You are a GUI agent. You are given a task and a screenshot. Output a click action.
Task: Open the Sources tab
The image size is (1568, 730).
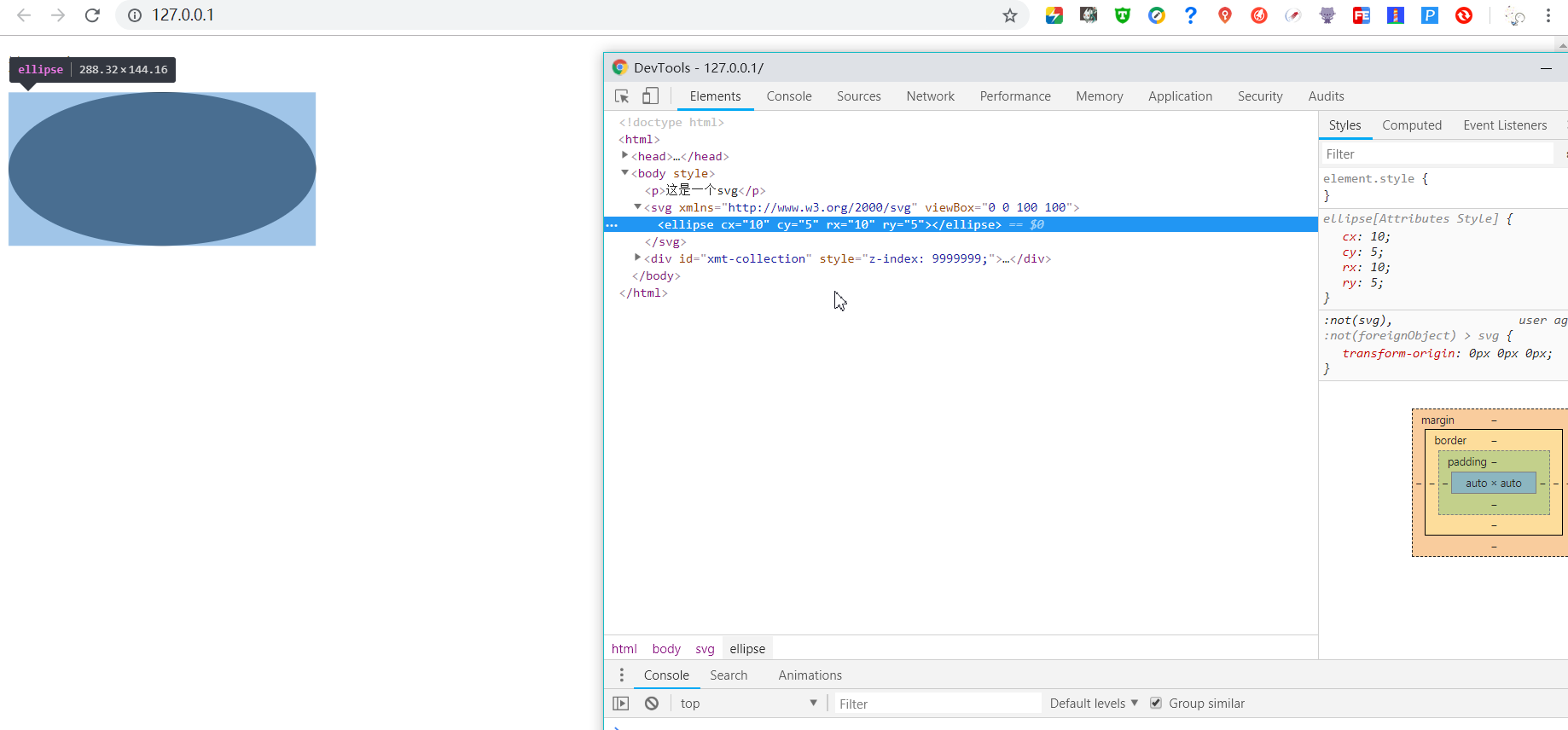[x=859, y=96]
